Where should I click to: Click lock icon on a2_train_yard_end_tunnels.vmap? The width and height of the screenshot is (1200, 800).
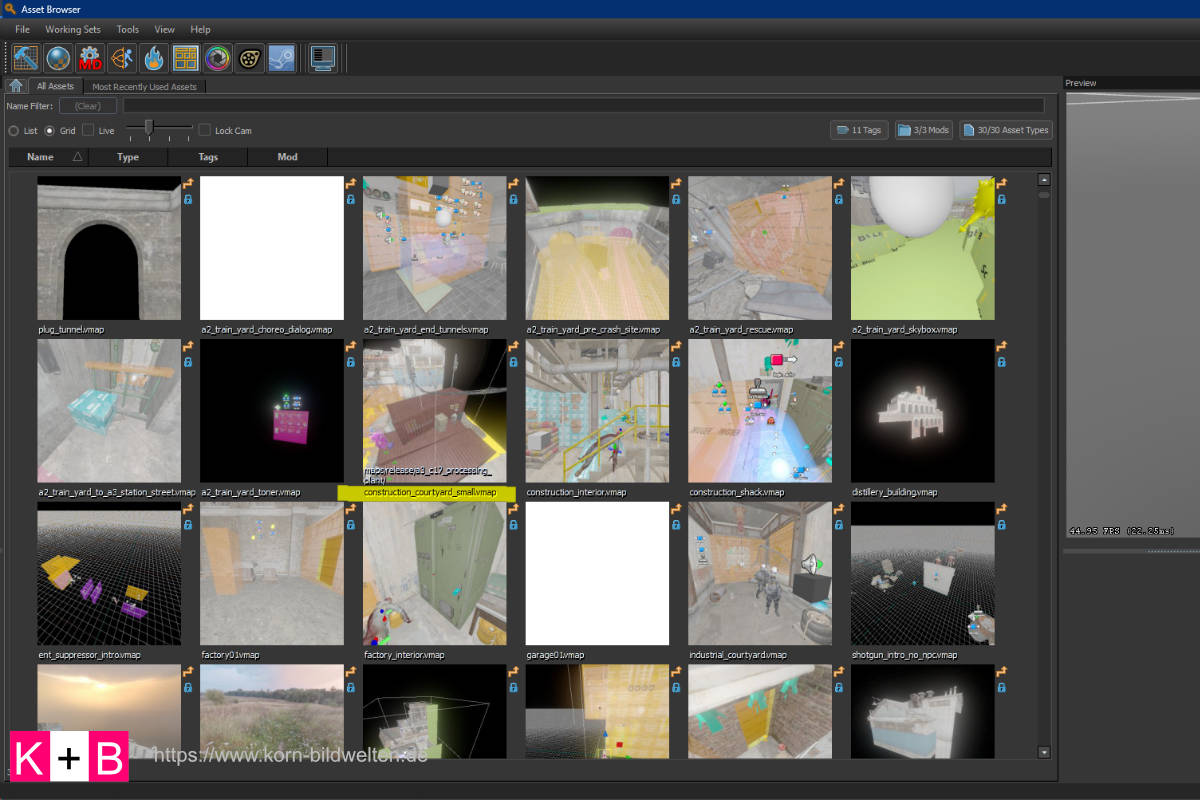tap(513, 199)
